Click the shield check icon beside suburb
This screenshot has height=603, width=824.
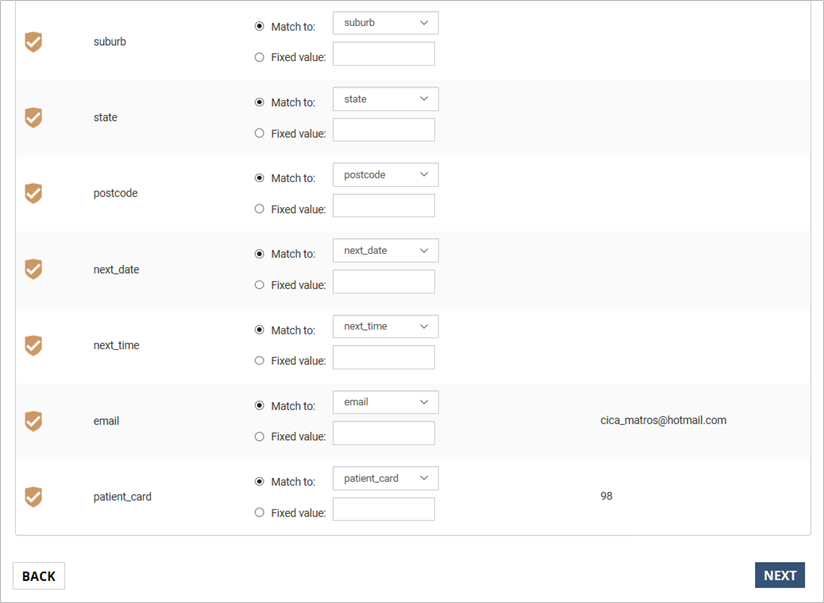34,42
